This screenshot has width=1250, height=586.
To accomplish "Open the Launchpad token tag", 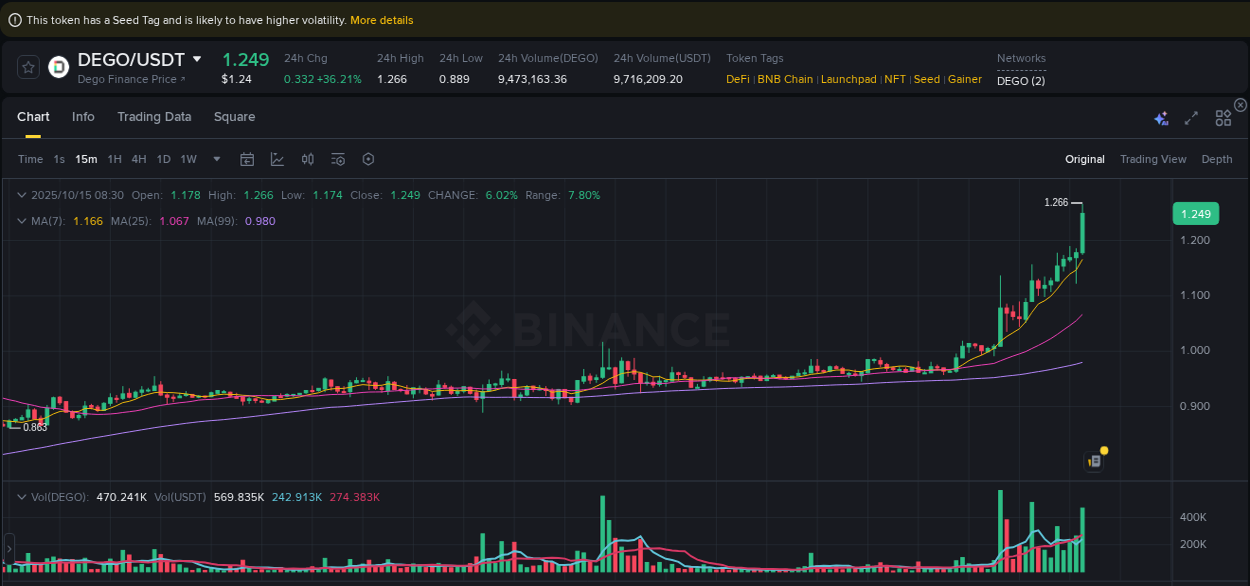I will pyautogui.click(x=848, y=79).
